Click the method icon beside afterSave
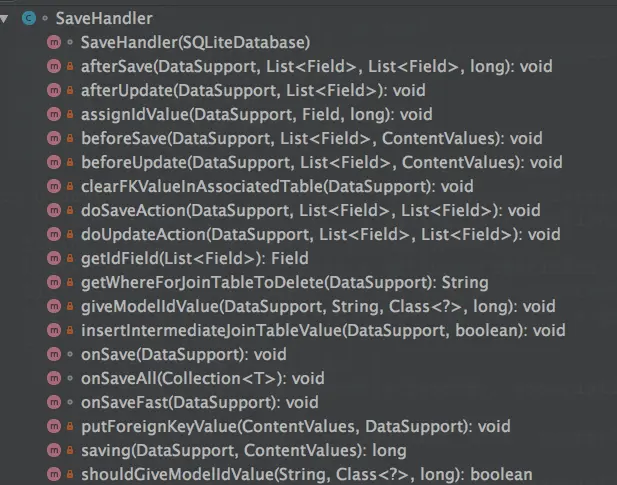 coord(53,66)
